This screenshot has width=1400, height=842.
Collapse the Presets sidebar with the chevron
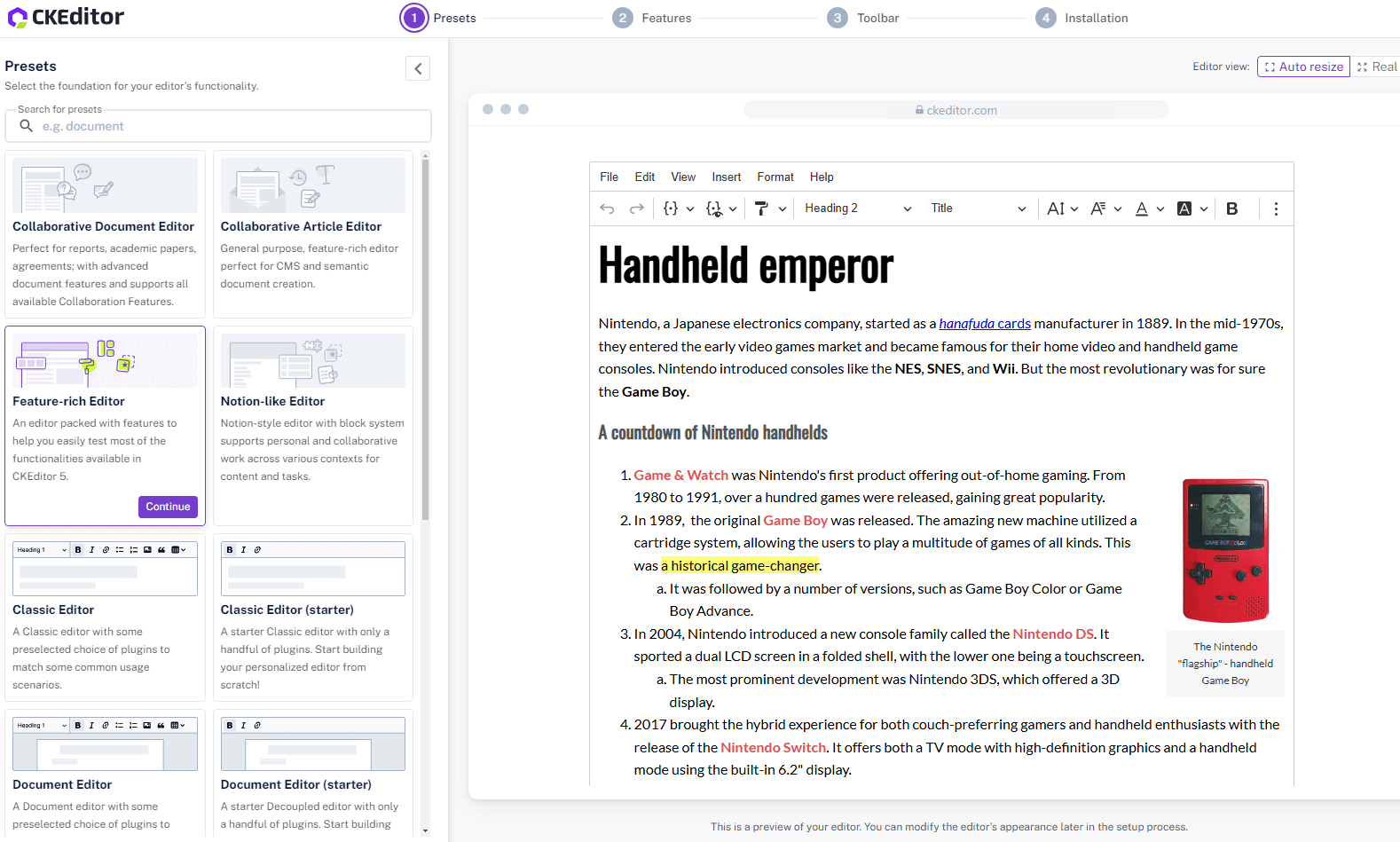click(418, 68)
